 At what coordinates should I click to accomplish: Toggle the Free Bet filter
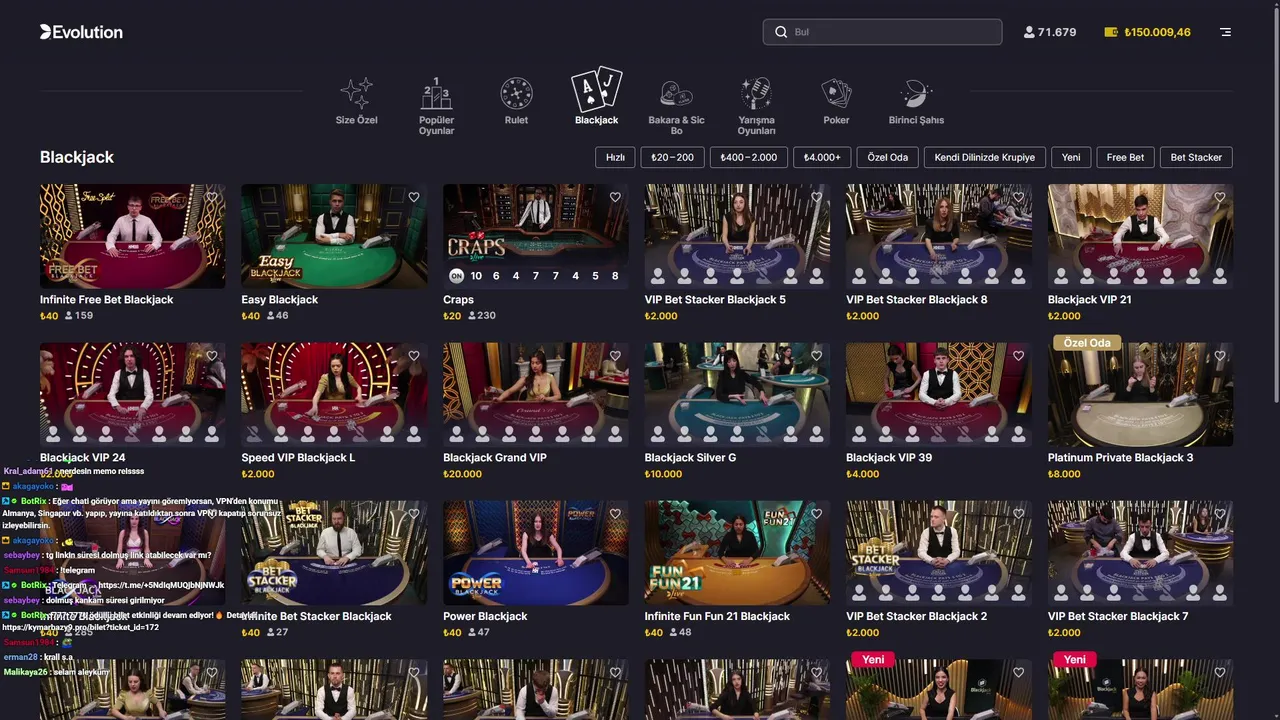1125,157
